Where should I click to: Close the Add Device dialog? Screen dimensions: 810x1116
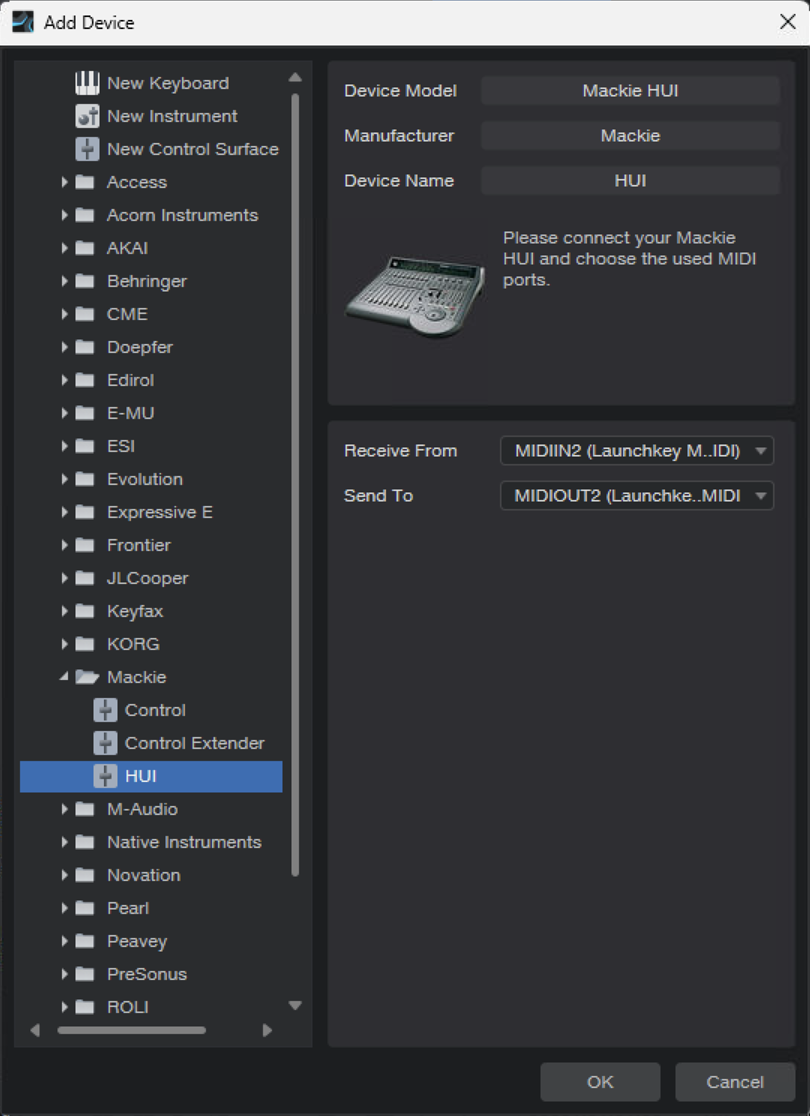pos(787,22)
